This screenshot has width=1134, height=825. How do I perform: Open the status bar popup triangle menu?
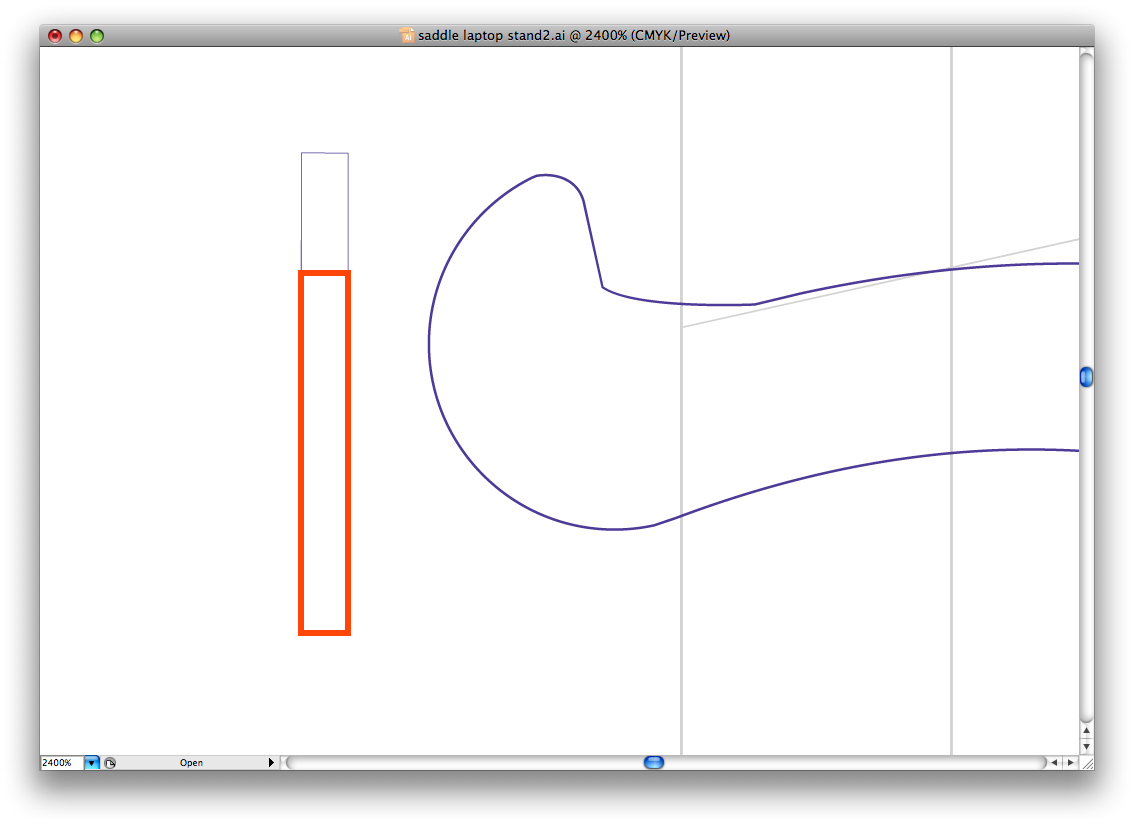coord(271,763)
